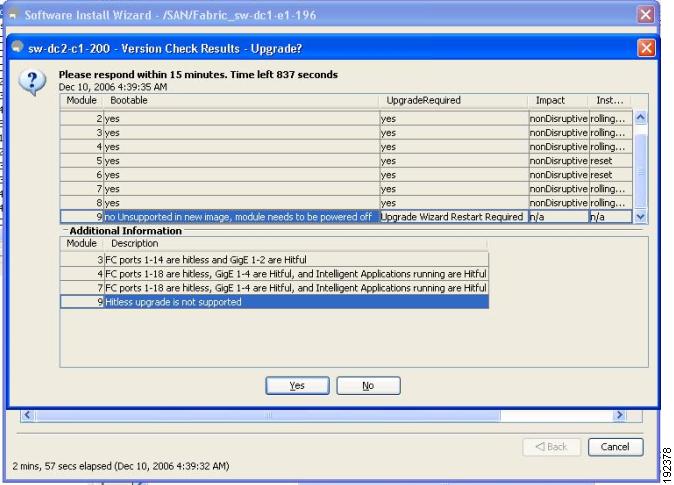Click the Software Install Wizard title icon

coord(13,15)
